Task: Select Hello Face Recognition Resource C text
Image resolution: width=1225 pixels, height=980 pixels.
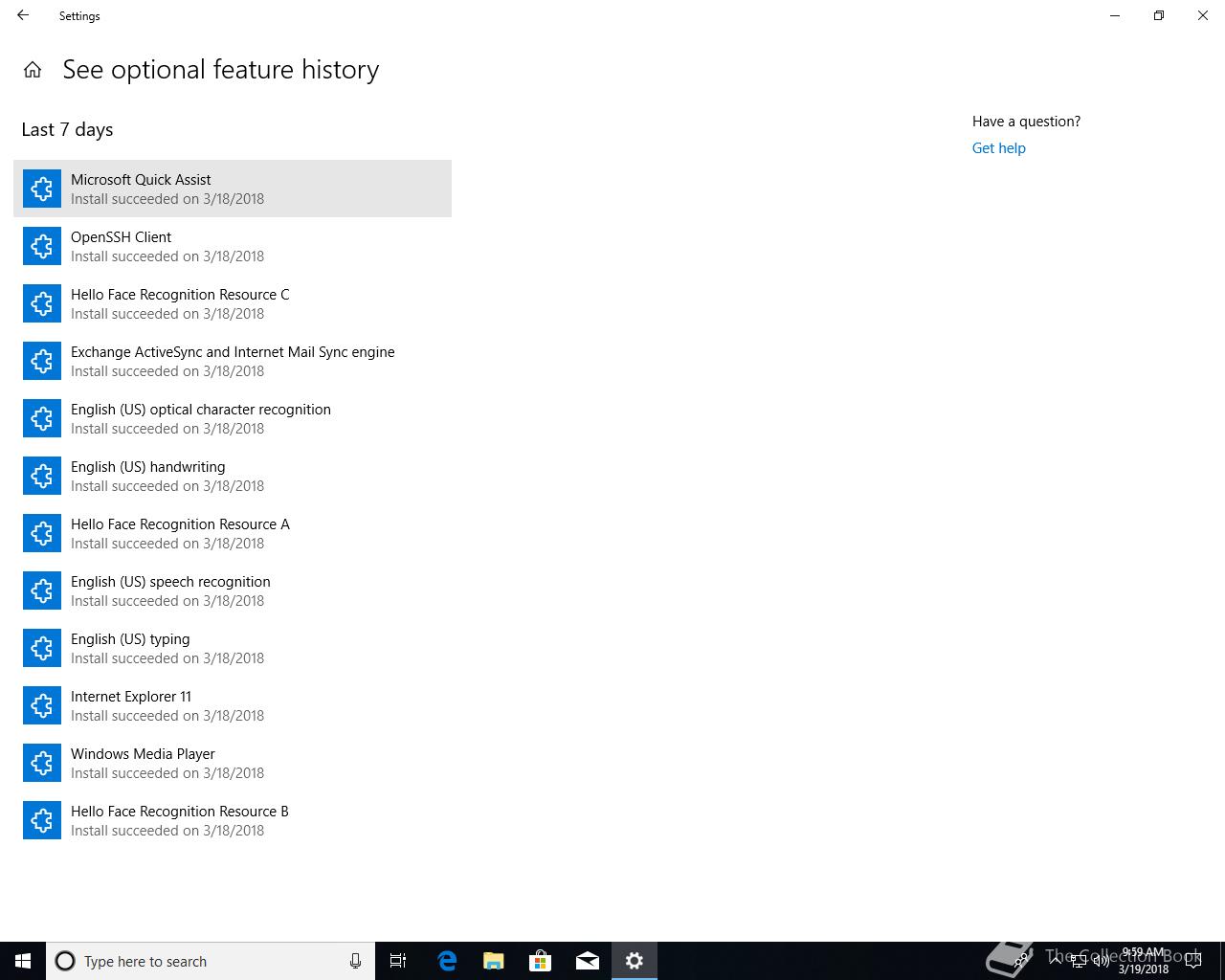Action: 180,295
